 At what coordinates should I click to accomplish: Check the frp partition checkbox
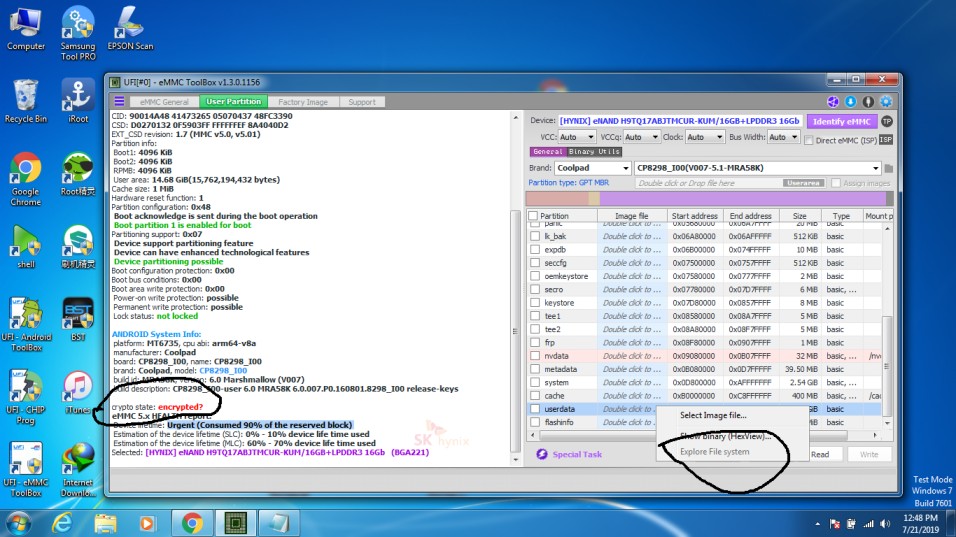click(x=535, y=343)
